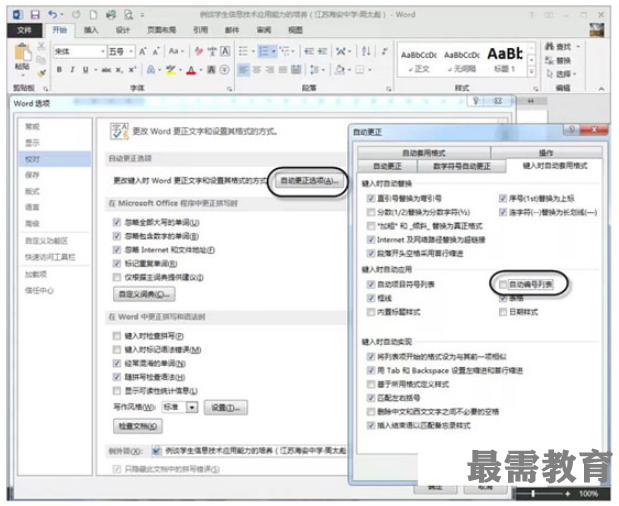Toggle the 自动项目符号列表 checkbox

tap(371, 284)
